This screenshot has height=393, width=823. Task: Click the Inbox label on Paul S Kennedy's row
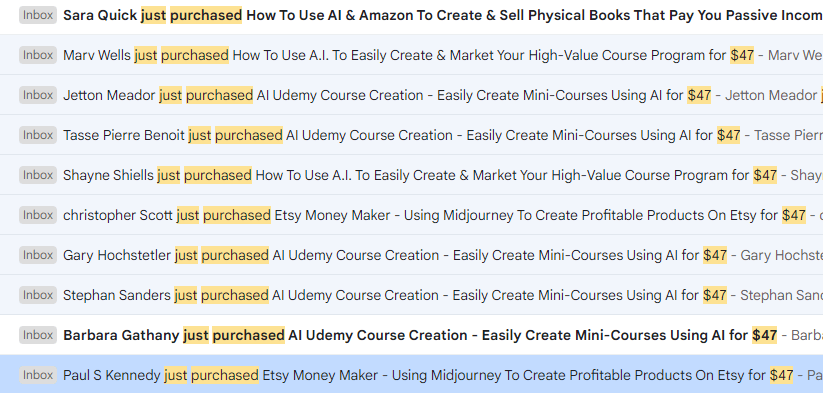tap(38, 375)
